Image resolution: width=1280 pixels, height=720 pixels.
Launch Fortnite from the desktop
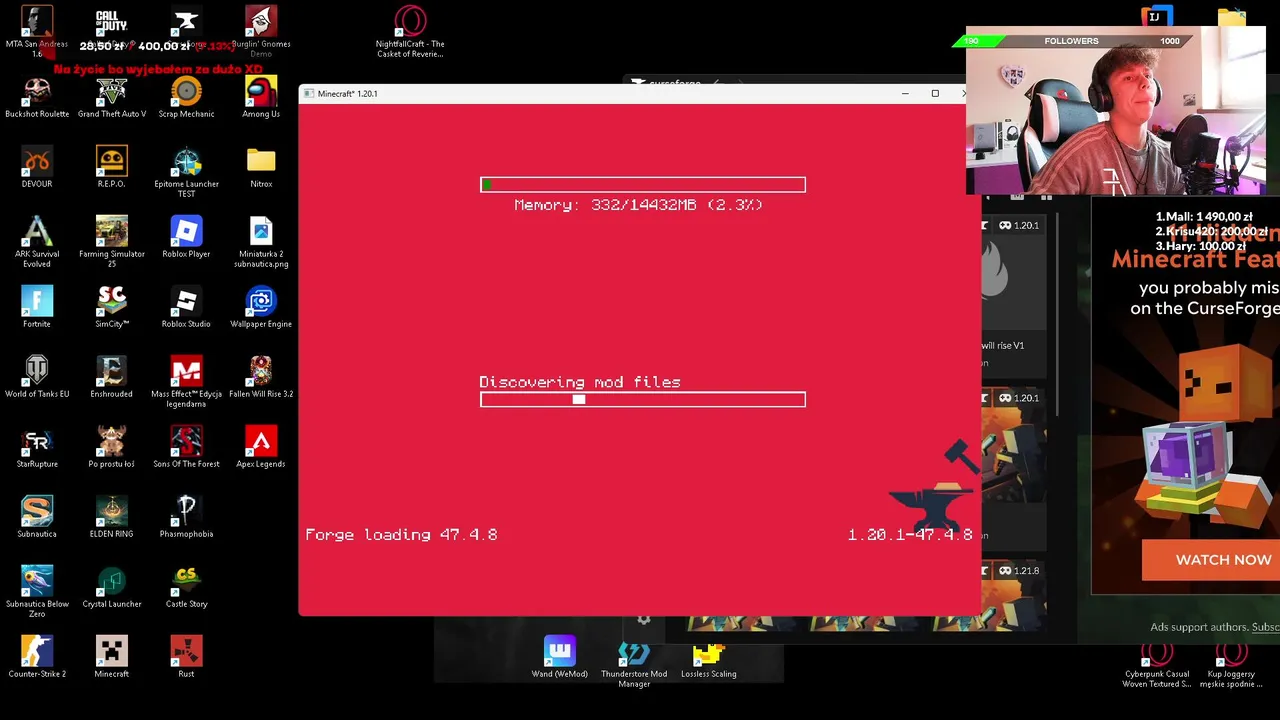37,307
